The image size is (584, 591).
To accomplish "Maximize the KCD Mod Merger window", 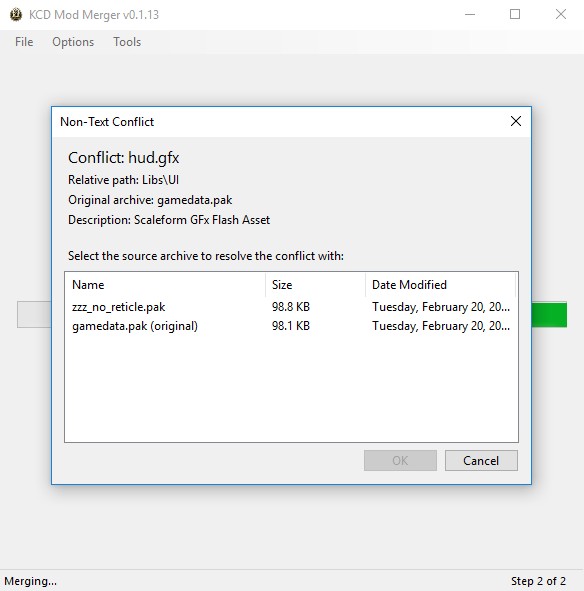I will point(515,15).
